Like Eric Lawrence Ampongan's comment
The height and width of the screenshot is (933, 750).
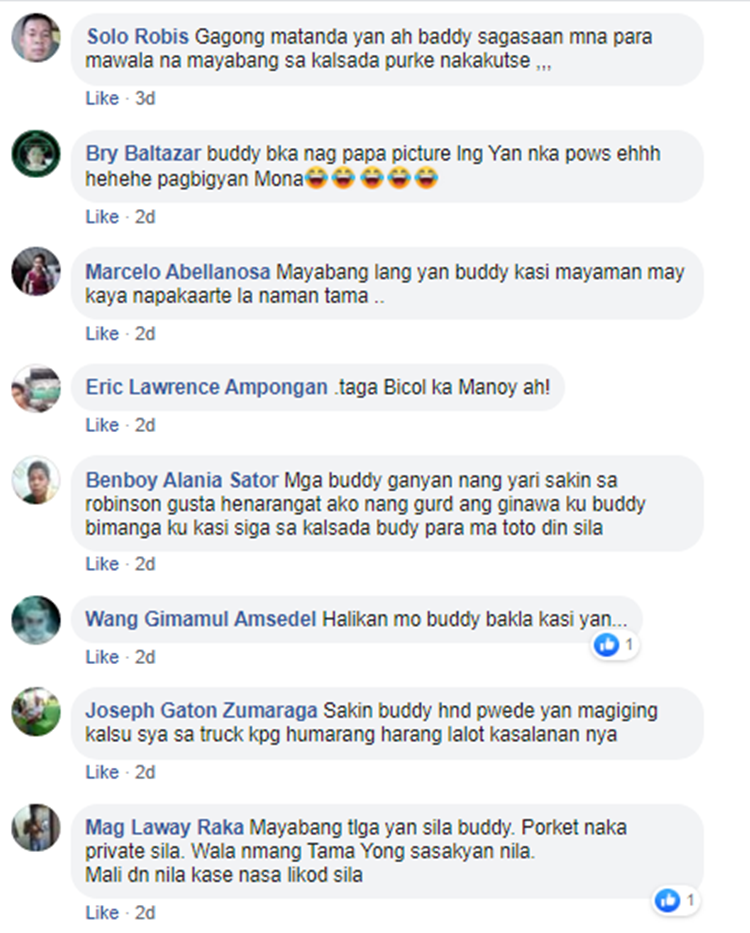pyautogui.click(x=102, y=425)
